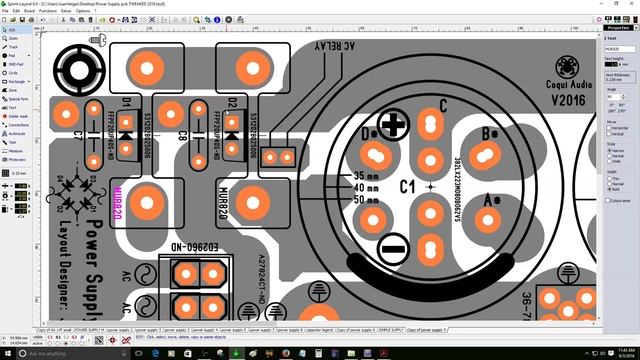Open the Extras menu
The width and height of the screenshot is (640, 360).
click(x=66, y=11)
